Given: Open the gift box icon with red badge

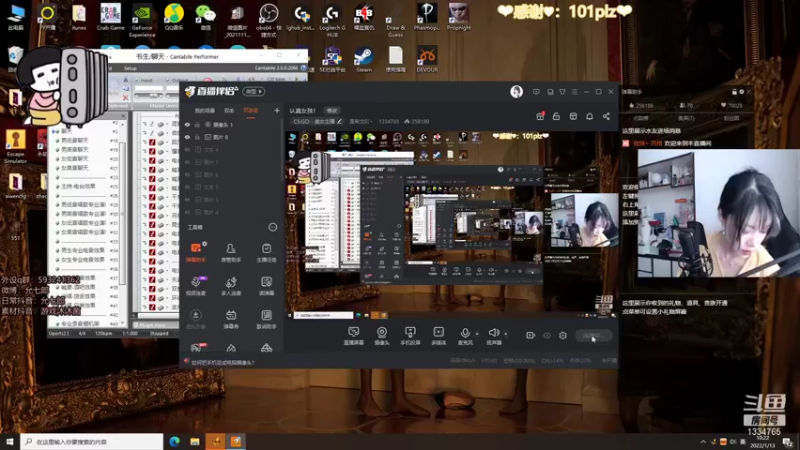Looking at the screenshot, I should (540, 116).
